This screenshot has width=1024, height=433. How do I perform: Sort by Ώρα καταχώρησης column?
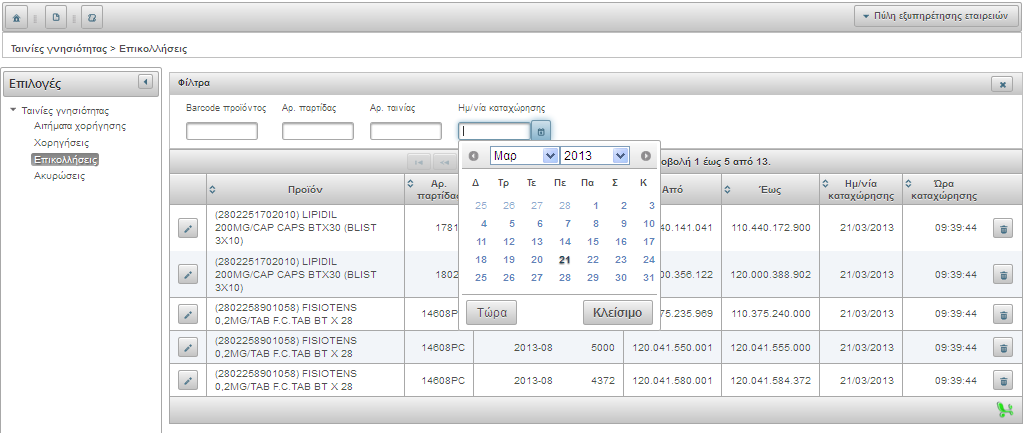pos(944,189)
